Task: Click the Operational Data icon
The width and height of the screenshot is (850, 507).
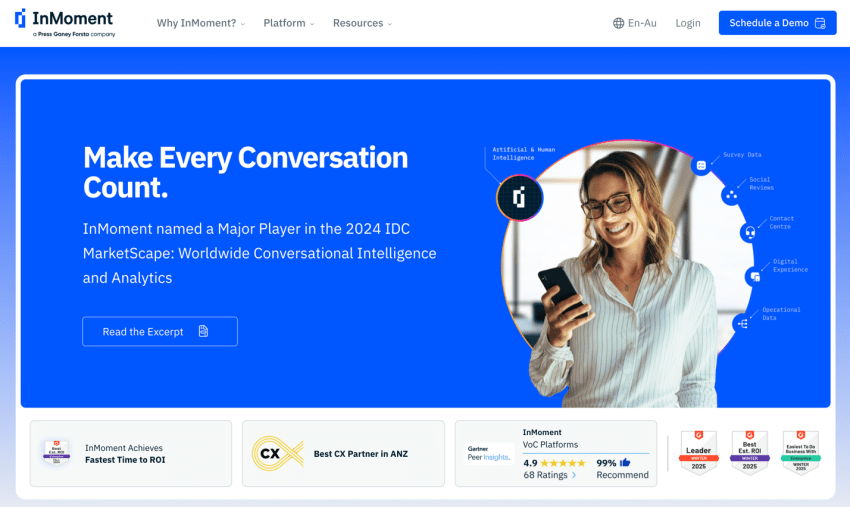Action: coord(743,324)
